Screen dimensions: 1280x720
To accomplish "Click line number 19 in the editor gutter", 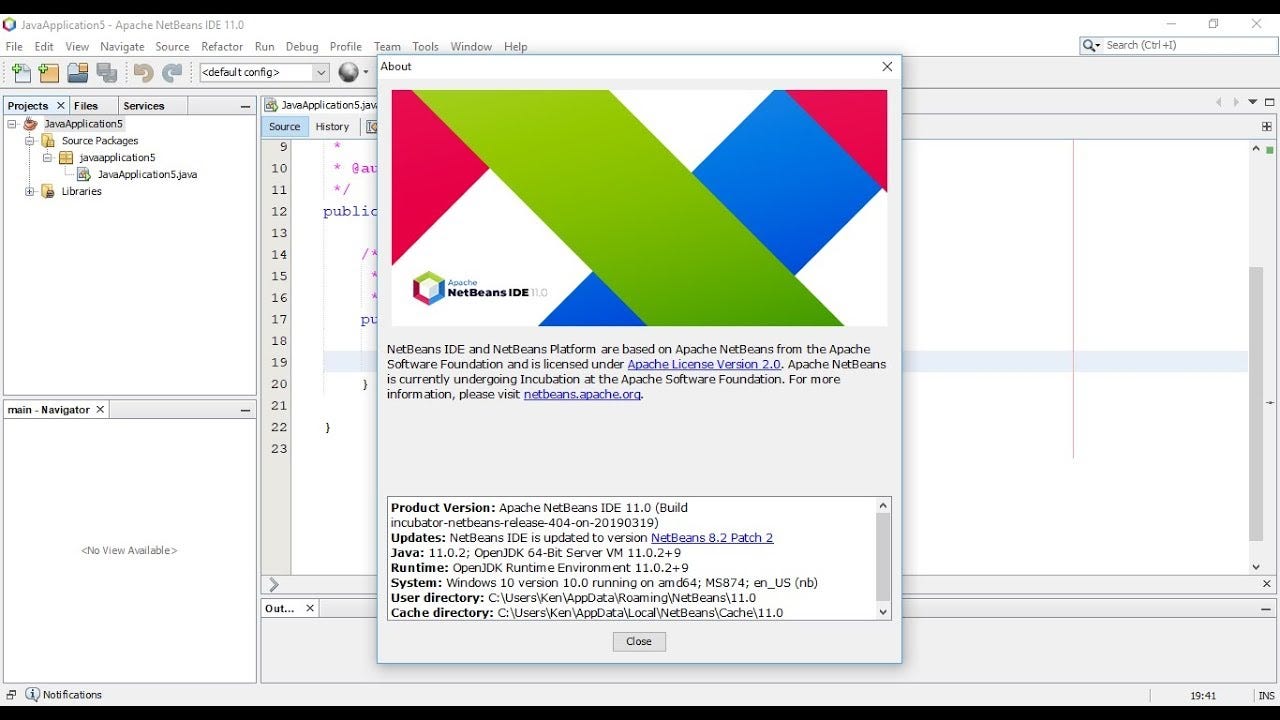I will (279, 363).
